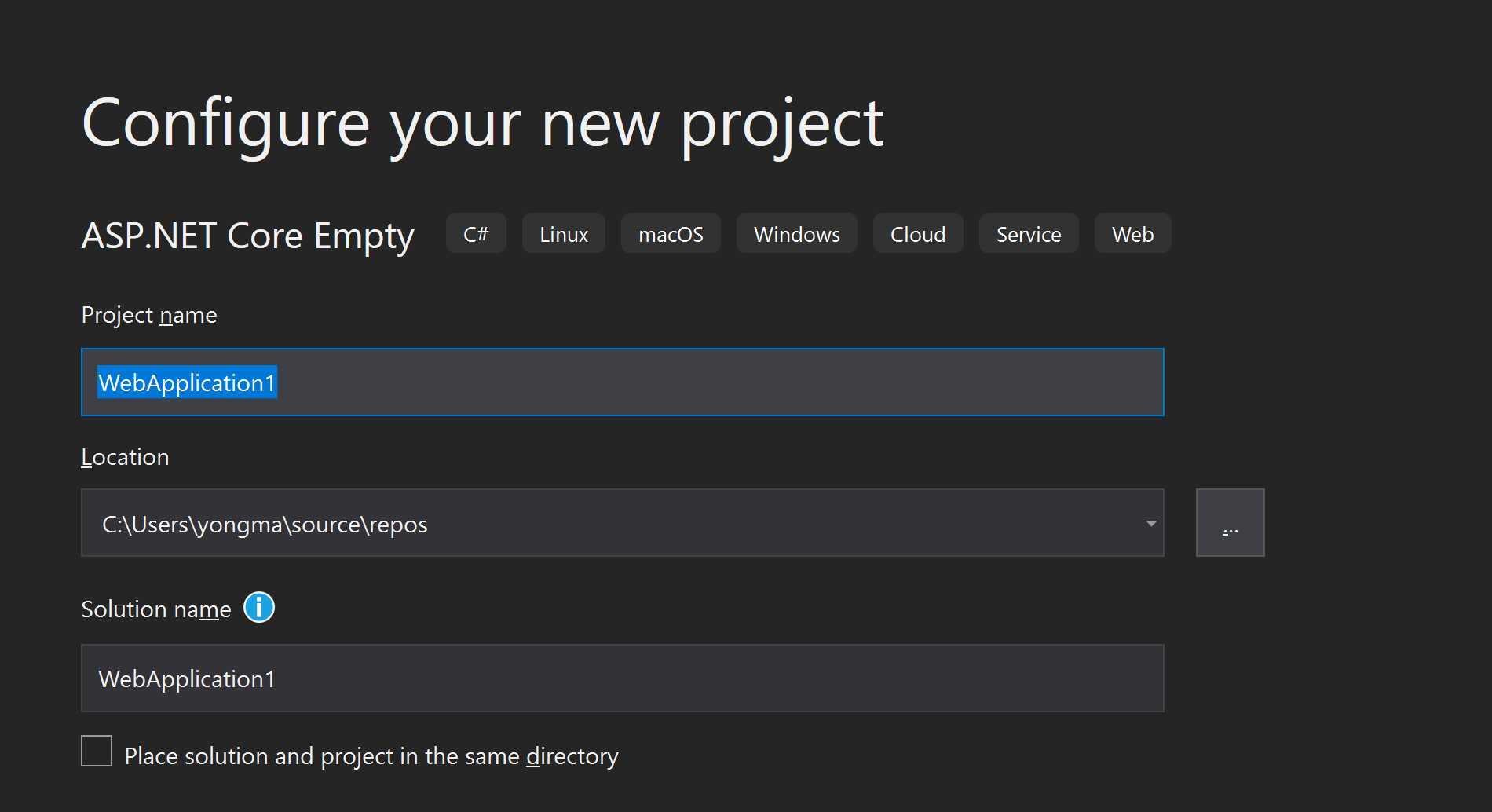Image resolution: width=1492 pixels, height=812 pixels.
Task: Click the Location path text in combo box
Action: (265, 525)
